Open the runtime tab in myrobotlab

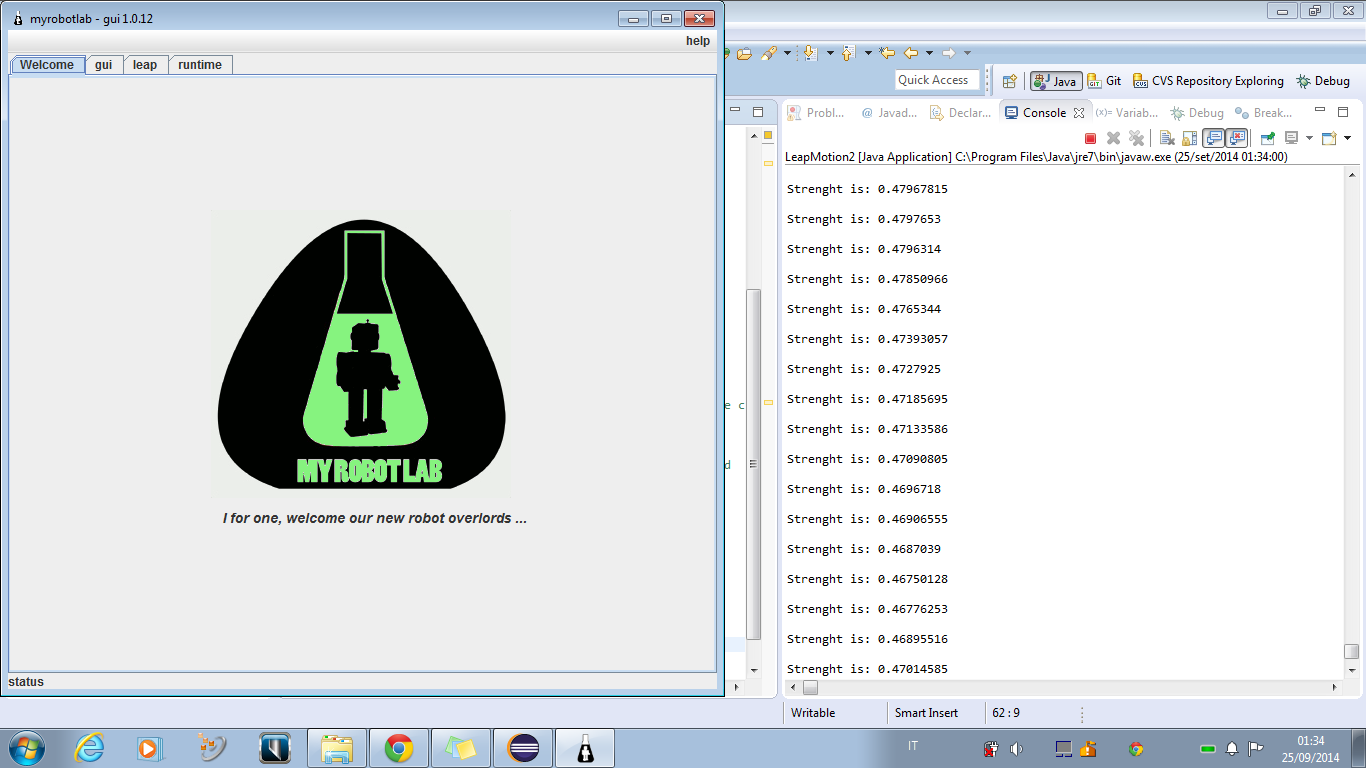200,64
